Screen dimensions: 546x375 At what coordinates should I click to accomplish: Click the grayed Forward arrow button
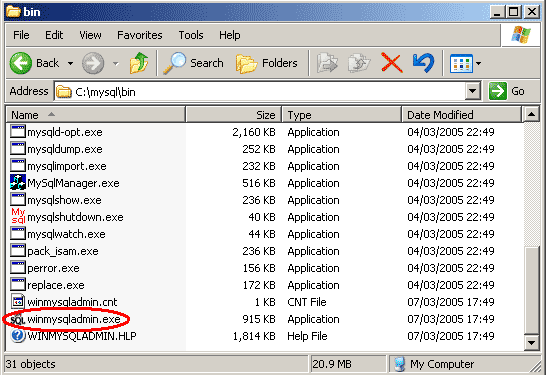[x=93, y=63]
